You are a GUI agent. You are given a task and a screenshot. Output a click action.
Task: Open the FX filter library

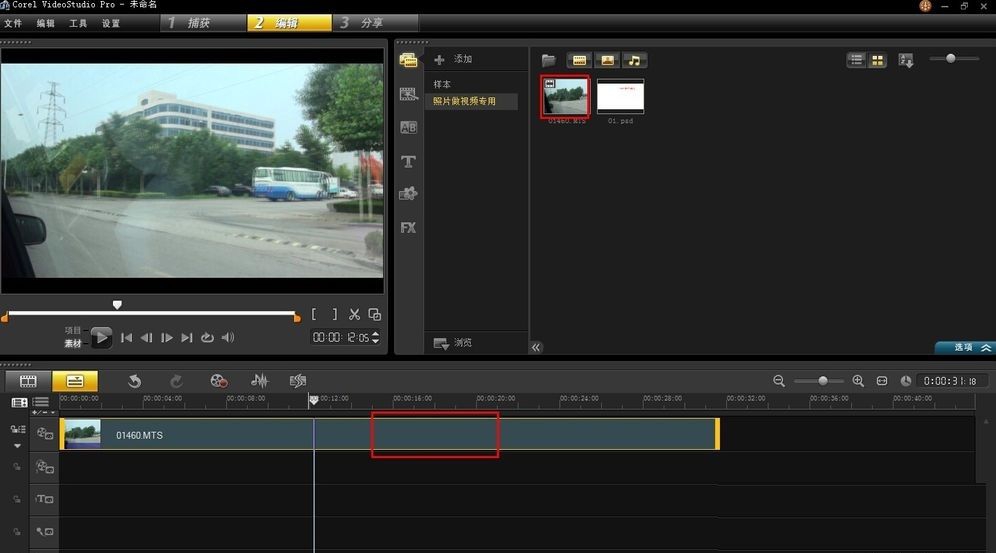click(408, 228)
